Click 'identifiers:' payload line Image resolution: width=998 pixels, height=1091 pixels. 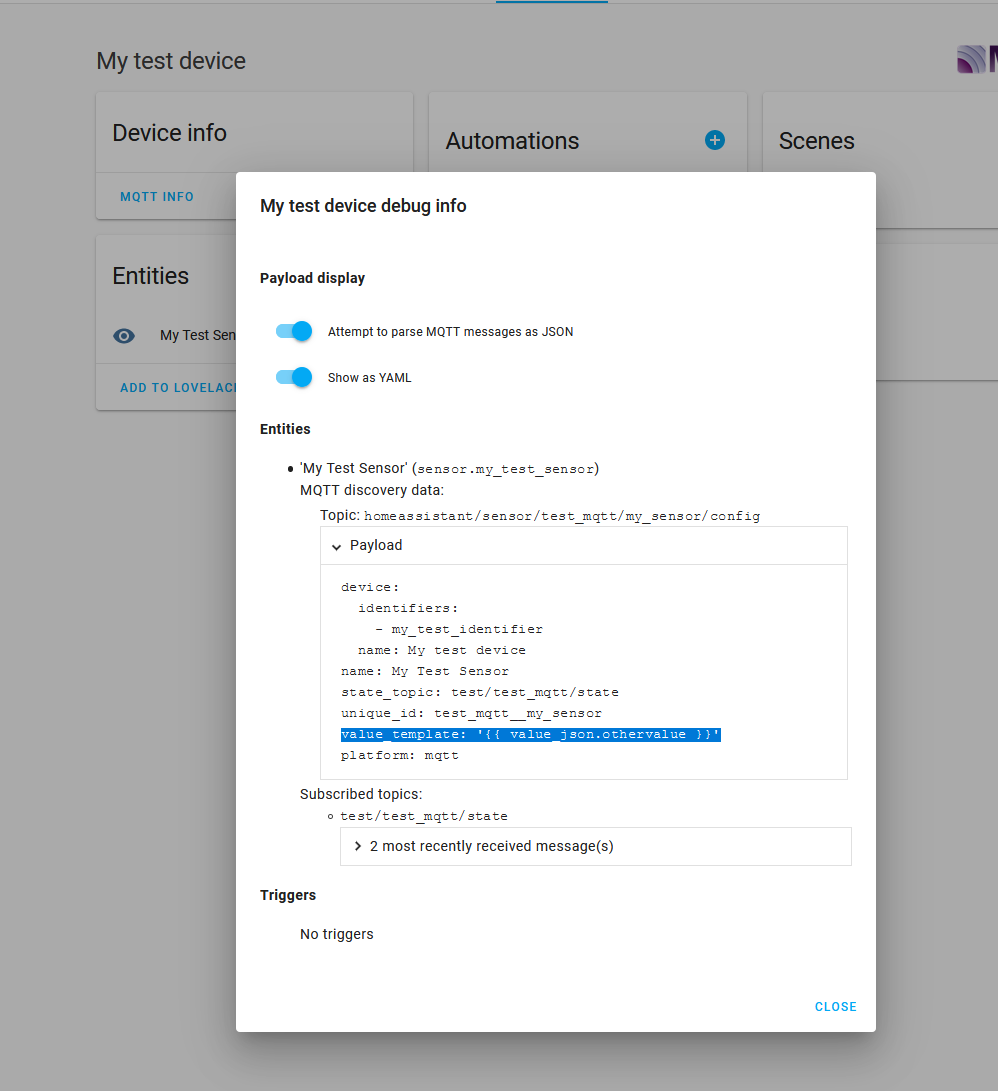408,608
